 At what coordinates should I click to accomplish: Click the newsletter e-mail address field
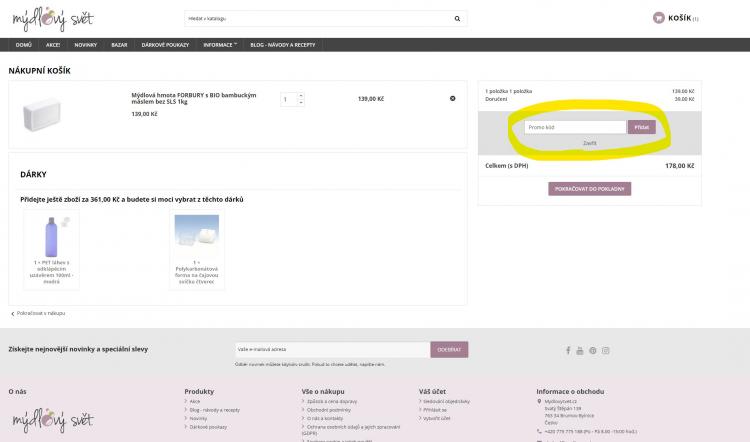331,350
